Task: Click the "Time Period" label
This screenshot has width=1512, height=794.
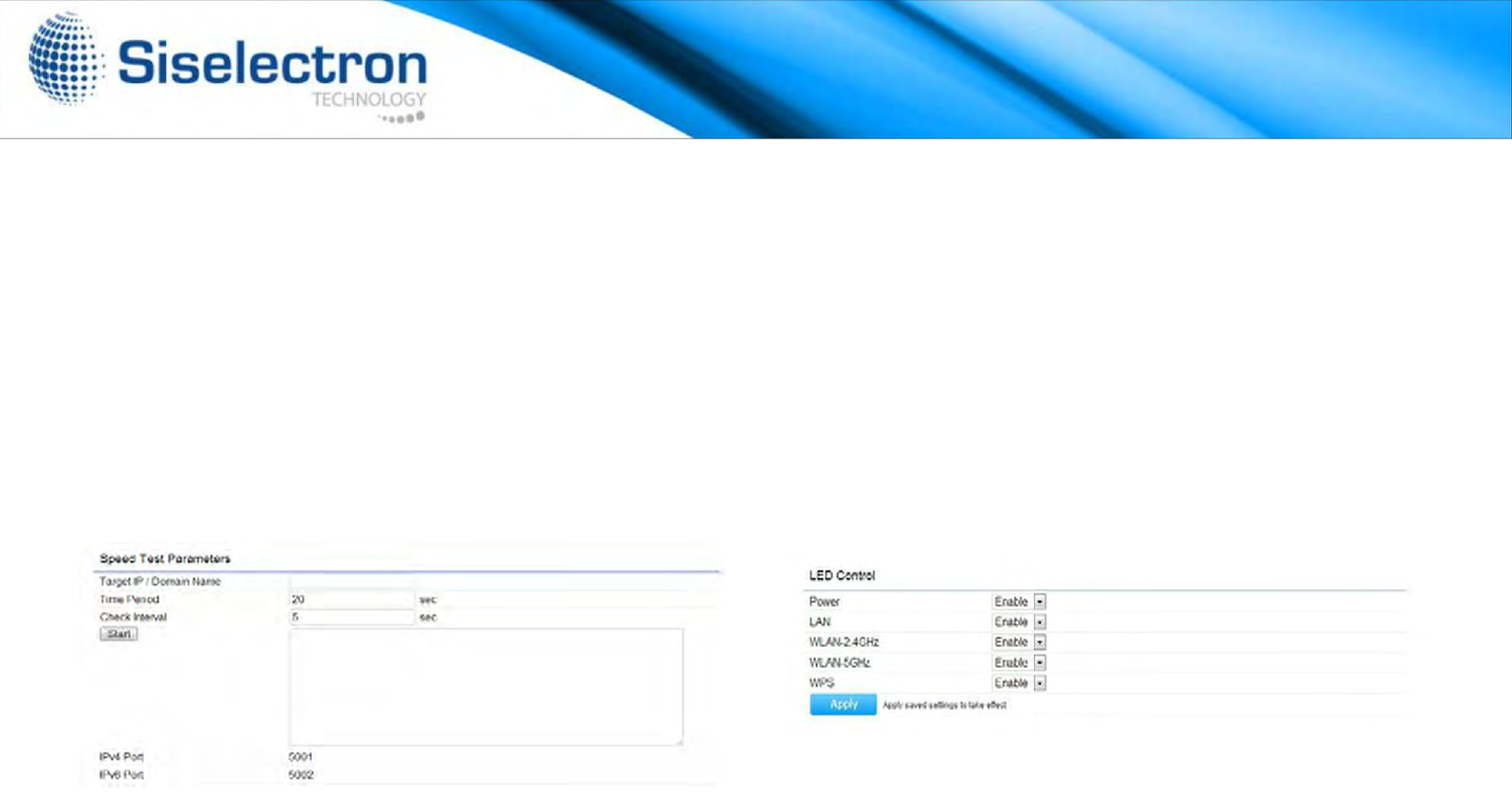Action: pyautogui.click(x=130, y=599)
